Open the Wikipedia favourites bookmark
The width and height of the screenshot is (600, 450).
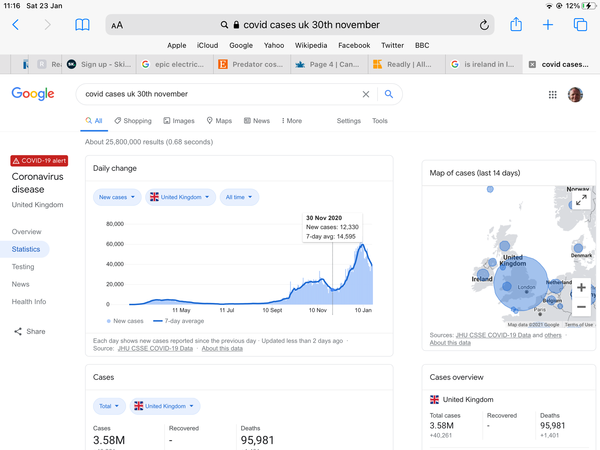coord(311,45)
